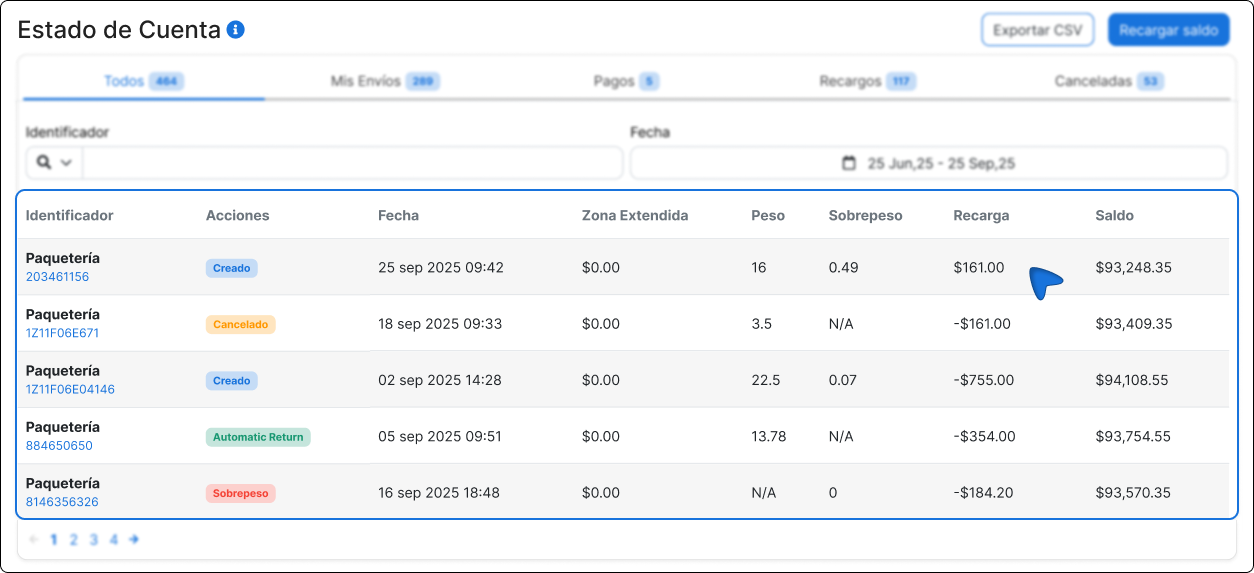Click into the Identificador search input
This screenshot has height=573, width=1254.
[352, 162]
